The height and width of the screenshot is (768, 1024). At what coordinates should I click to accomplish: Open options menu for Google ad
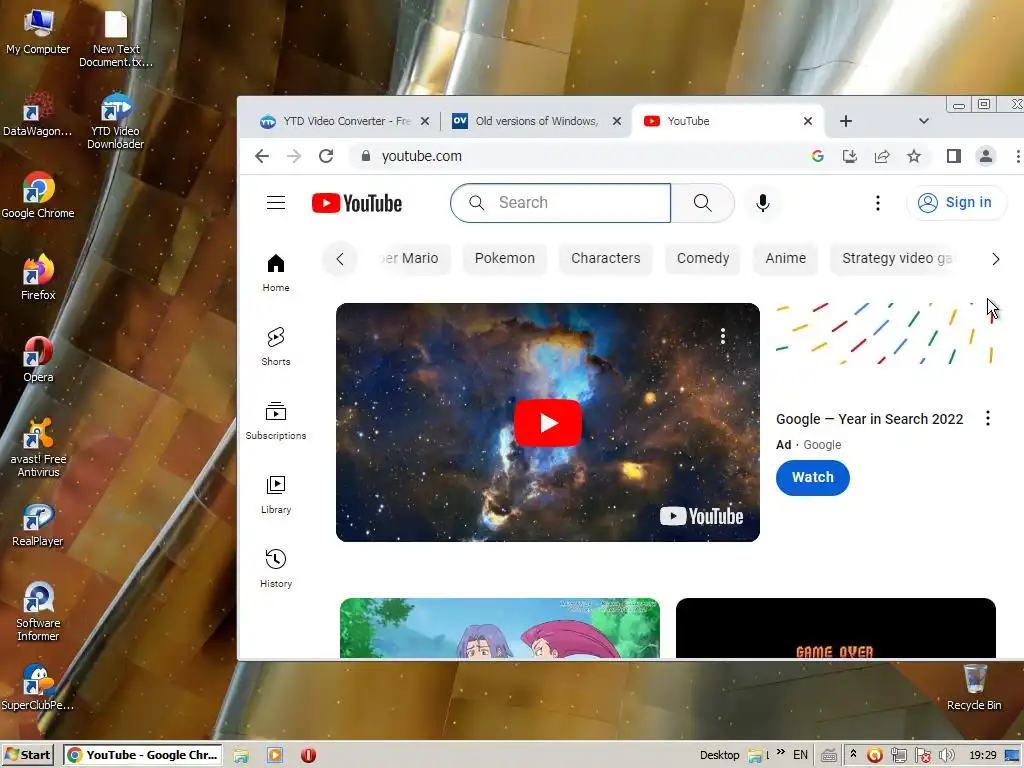pos(987,418)
